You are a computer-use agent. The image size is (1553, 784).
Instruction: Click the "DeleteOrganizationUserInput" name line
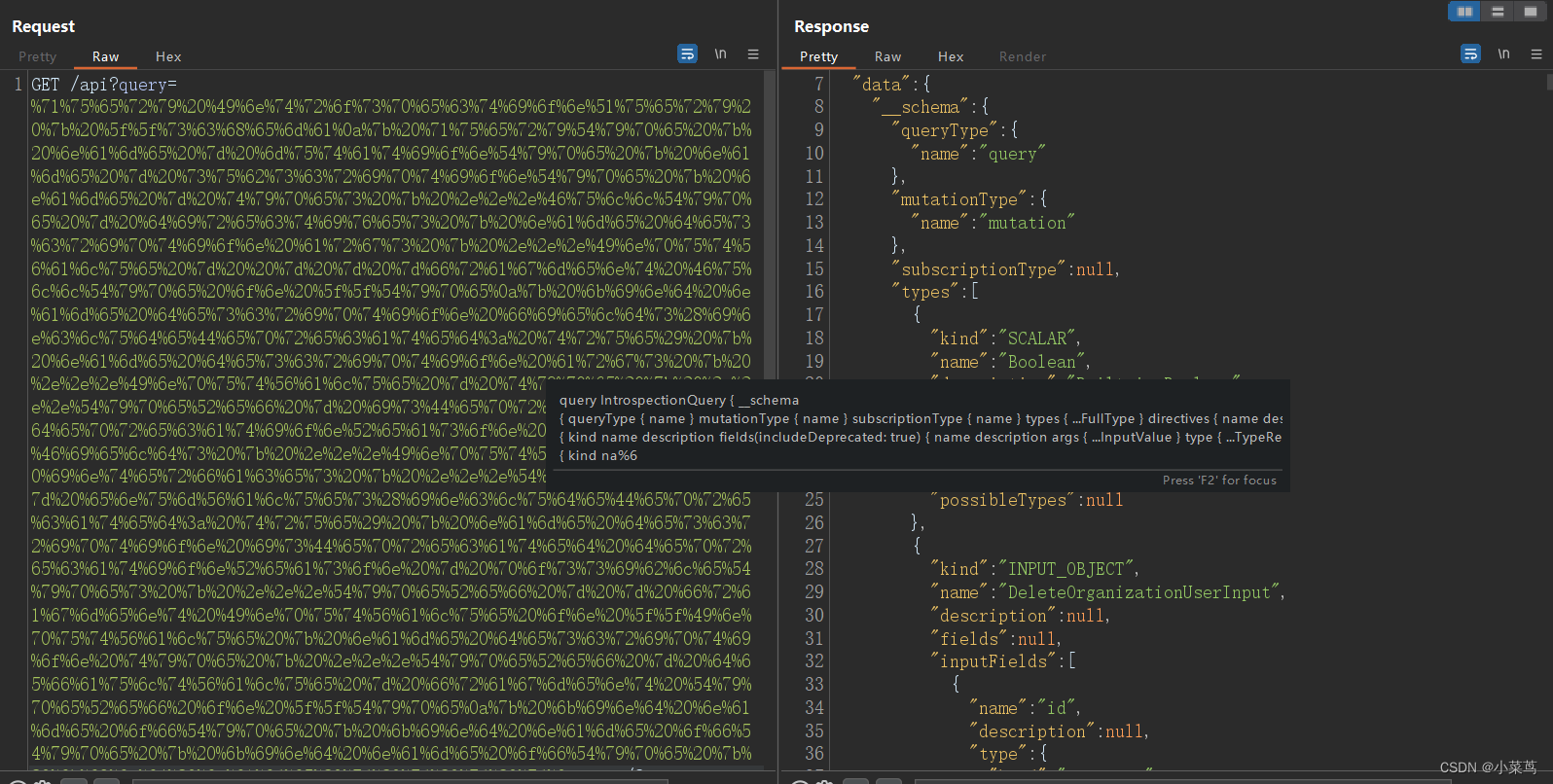tap(1108, 592)
